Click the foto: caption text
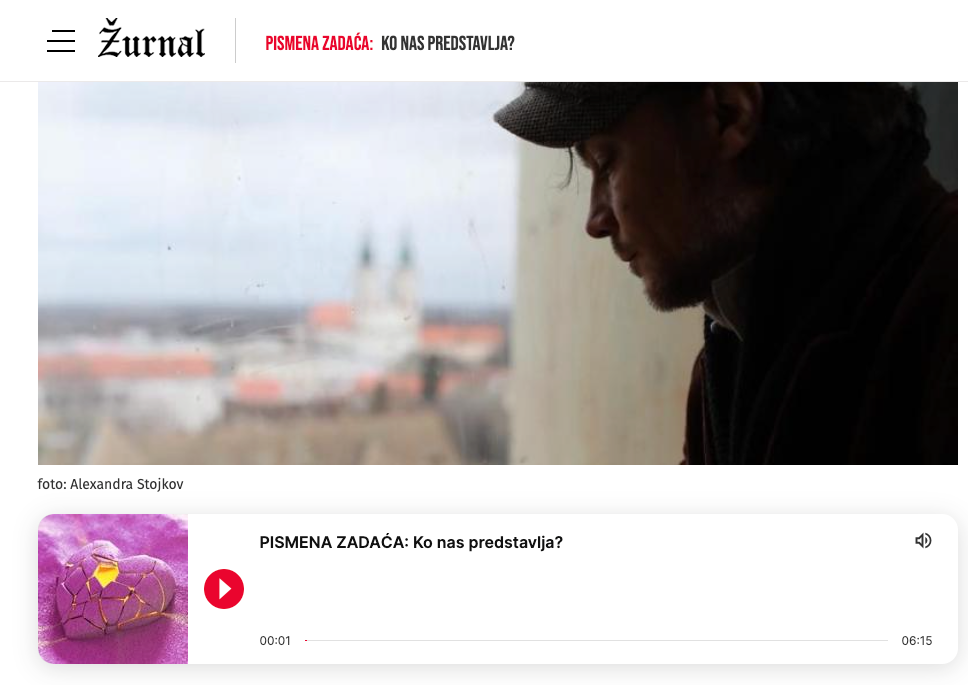This screenshot has height=685, width=968. [52, 484]
